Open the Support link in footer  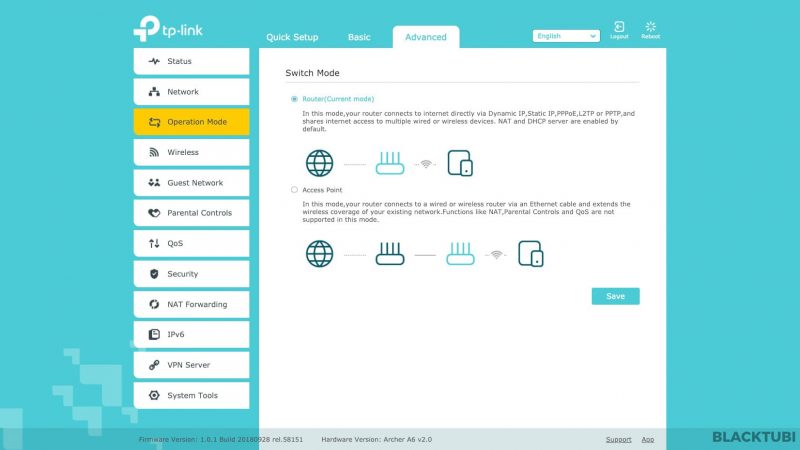click(618, 439)
